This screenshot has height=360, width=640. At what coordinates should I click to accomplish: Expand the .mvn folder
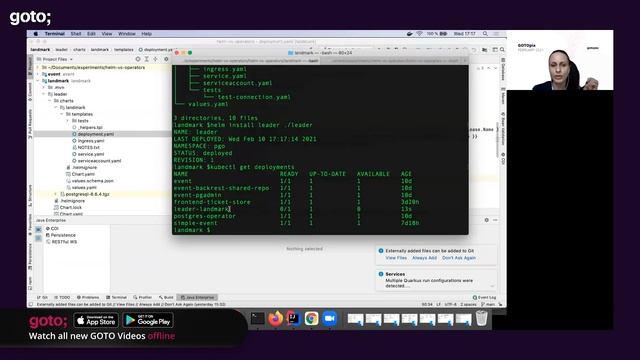44,87
